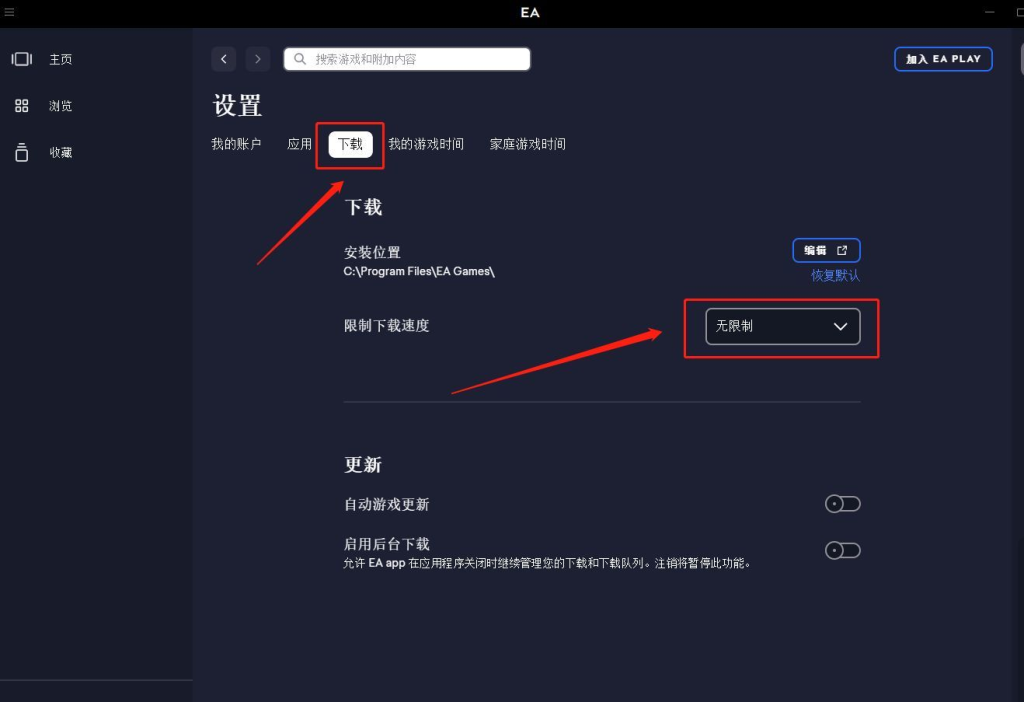Image resolution: width=1024 pixels, height=702 pixels.
Task: Click the 设置 page heading
Action: coord(237,105)
